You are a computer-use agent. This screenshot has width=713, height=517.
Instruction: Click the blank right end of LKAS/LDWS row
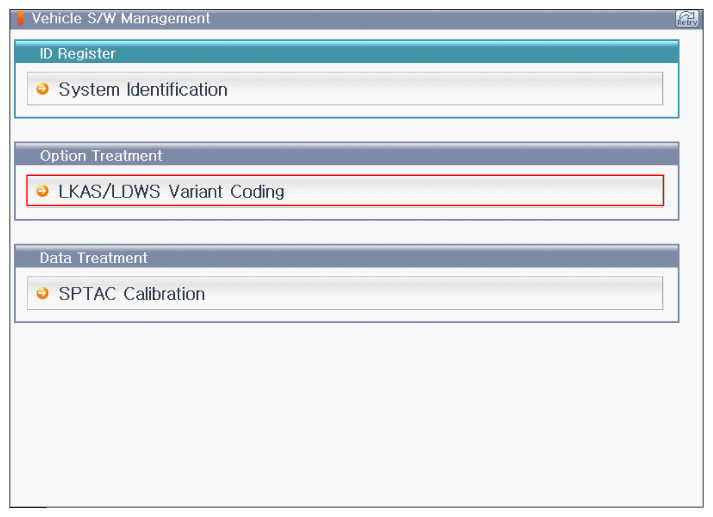pos(600,191)
